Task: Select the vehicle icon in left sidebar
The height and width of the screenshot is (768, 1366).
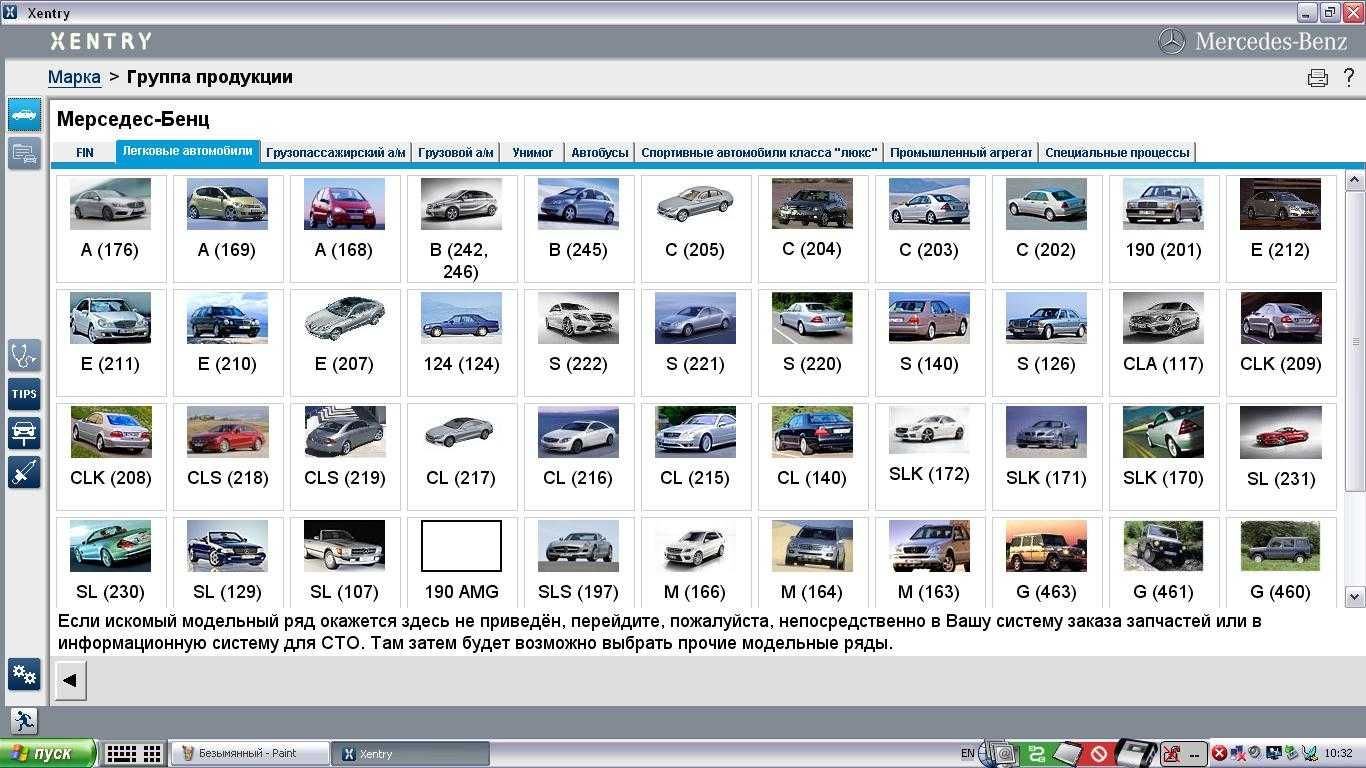Action: 24,115
